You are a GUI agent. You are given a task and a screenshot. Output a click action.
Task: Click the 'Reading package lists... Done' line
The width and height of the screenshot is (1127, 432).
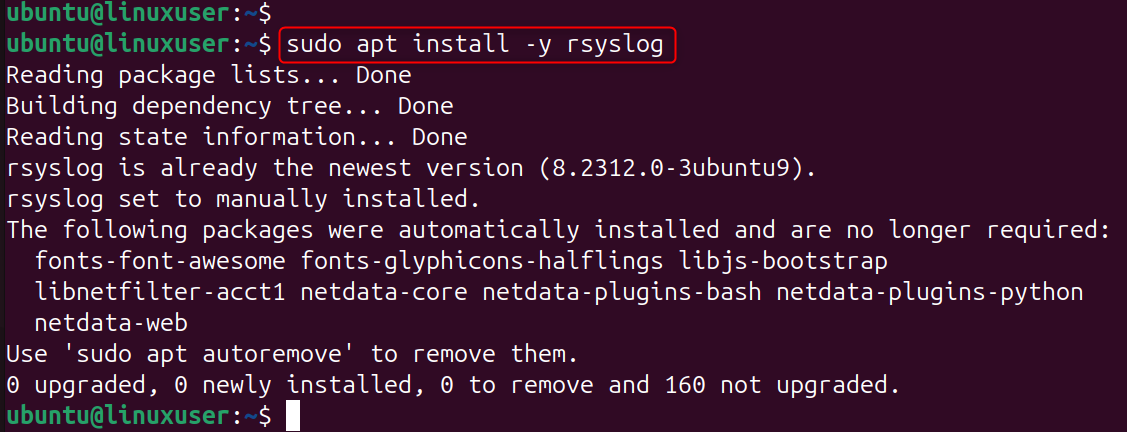[209, 75]
